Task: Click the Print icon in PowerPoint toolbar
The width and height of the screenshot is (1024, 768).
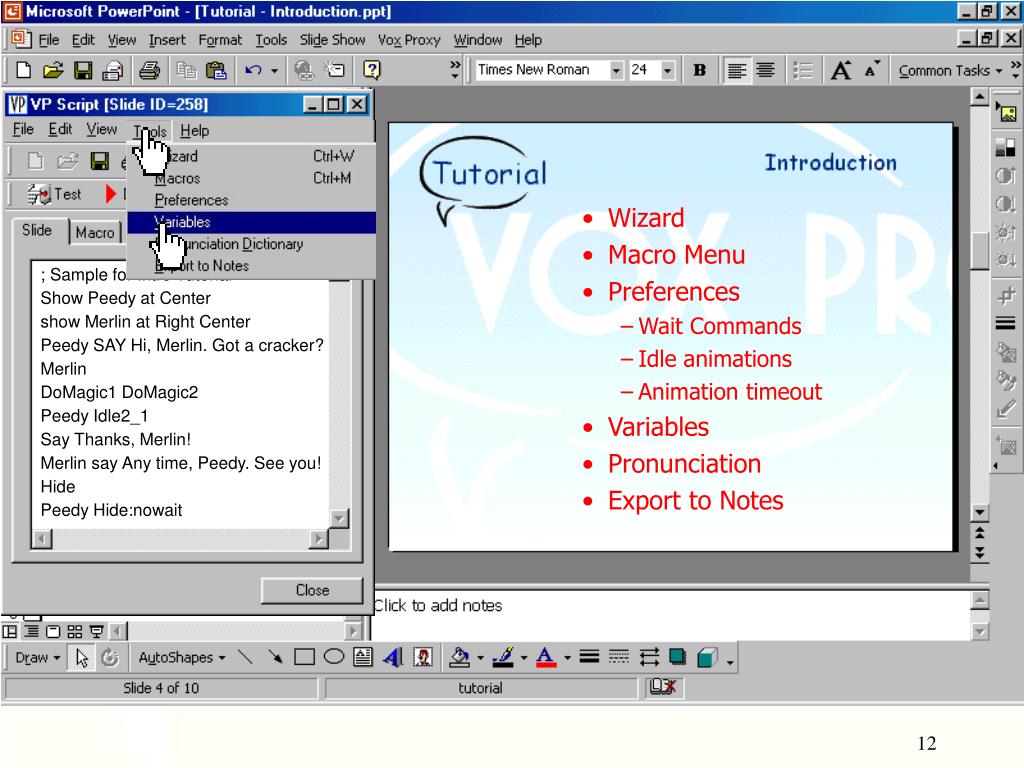Action: pos(150,70)
